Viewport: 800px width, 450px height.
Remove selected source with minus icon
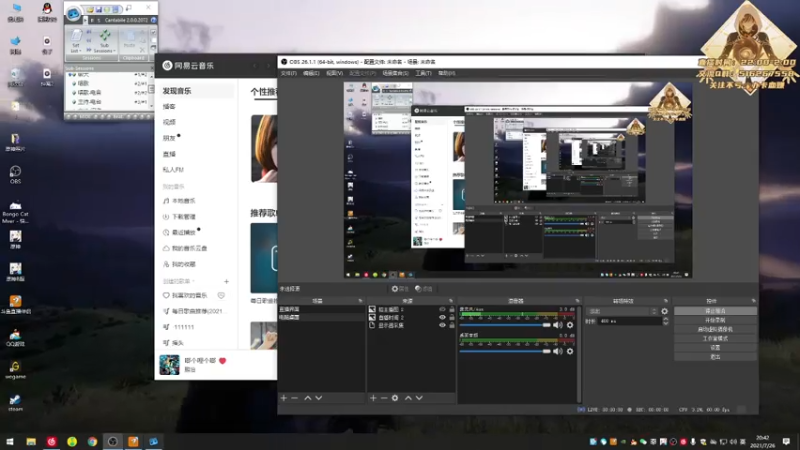tap(384, 398)
